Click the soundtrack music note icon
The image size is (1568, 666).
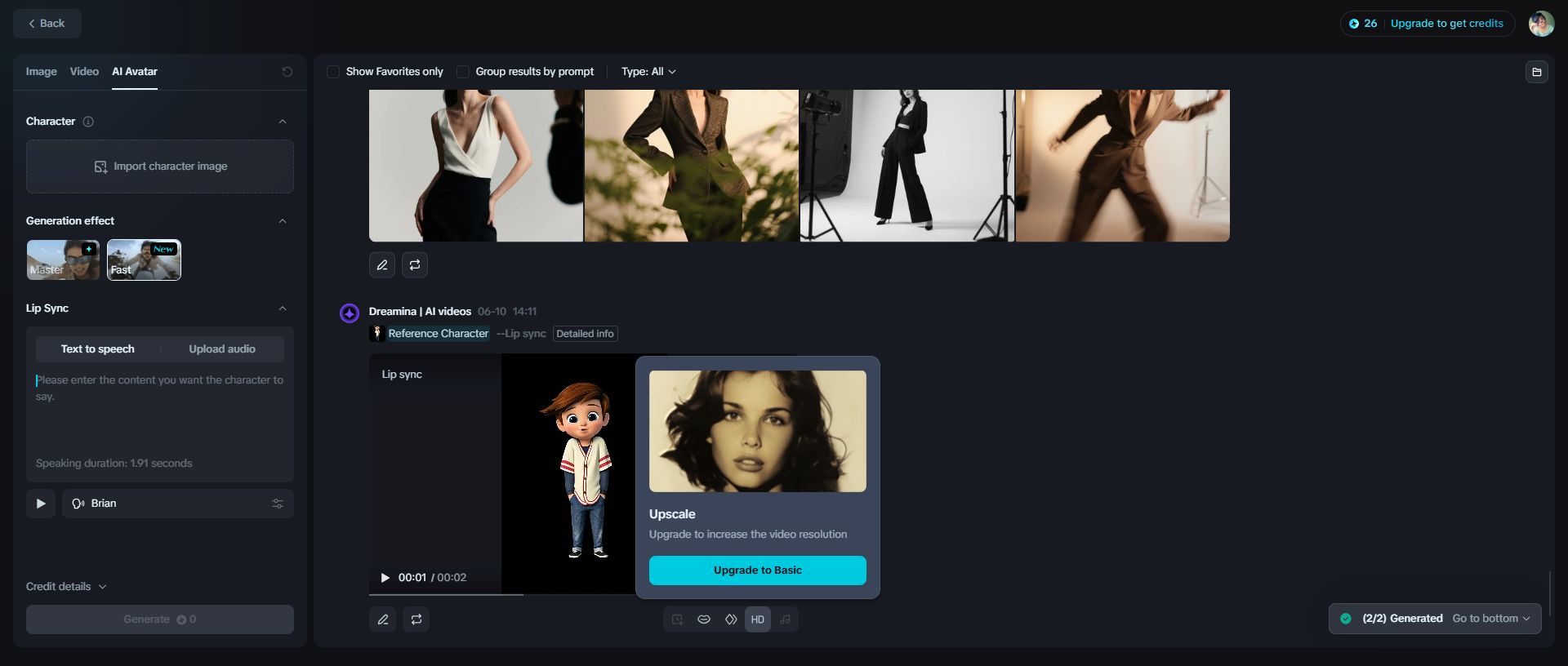point(785,619)
